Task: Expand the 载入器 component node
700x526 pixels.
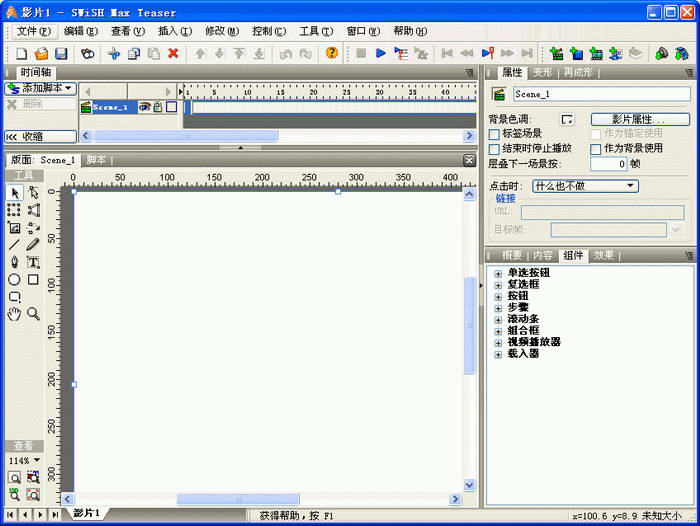Action: [x=498, y=355]
